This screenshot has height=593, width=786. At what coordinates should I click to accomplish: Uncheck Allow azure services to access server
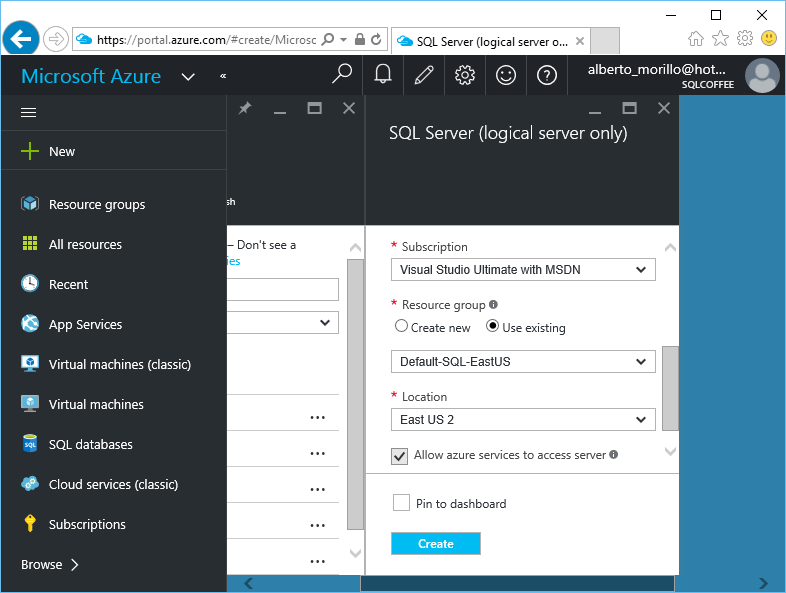[400, 456]
